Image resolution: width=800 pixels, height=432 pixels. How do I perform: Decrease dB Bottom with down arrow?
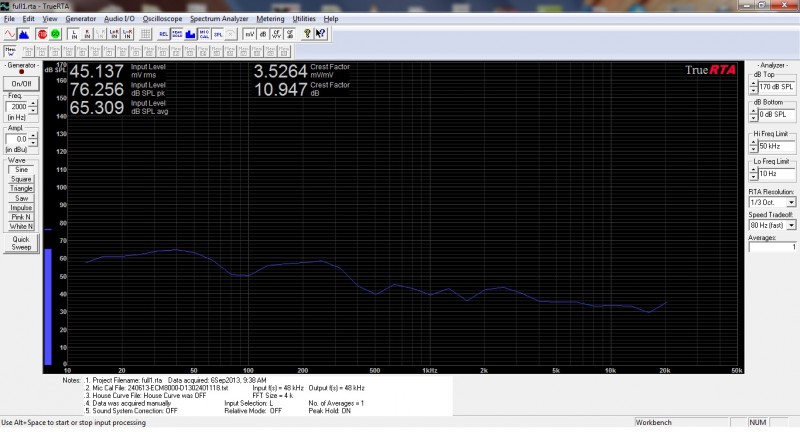(x=754, y=118)
